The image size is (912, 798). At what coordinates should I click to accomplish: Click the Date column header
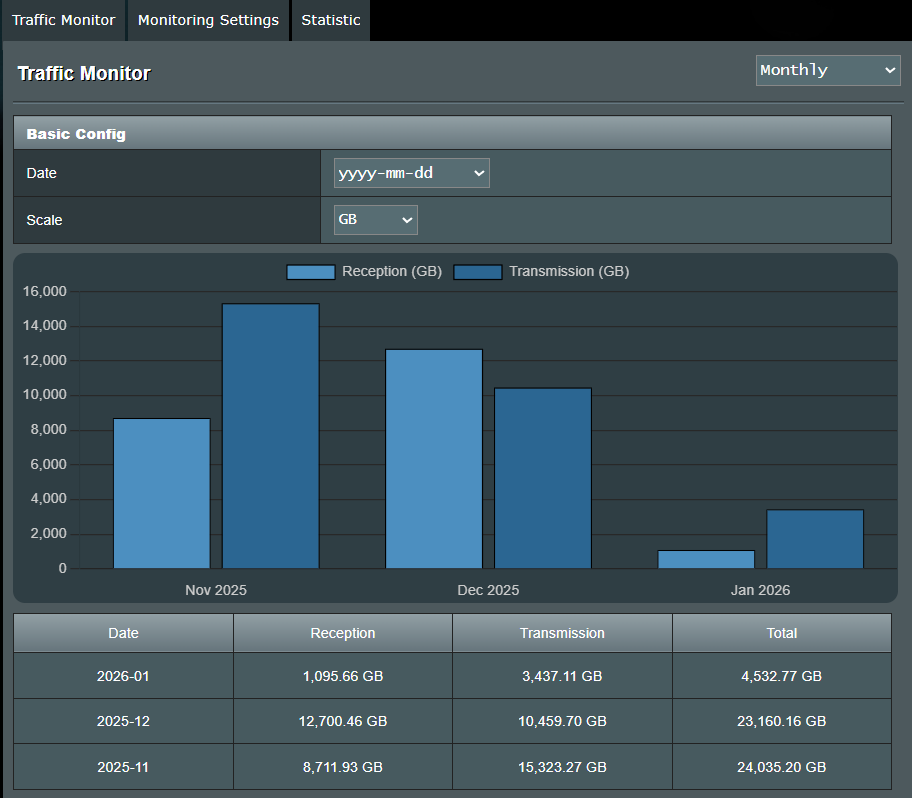tap(123, 633)
